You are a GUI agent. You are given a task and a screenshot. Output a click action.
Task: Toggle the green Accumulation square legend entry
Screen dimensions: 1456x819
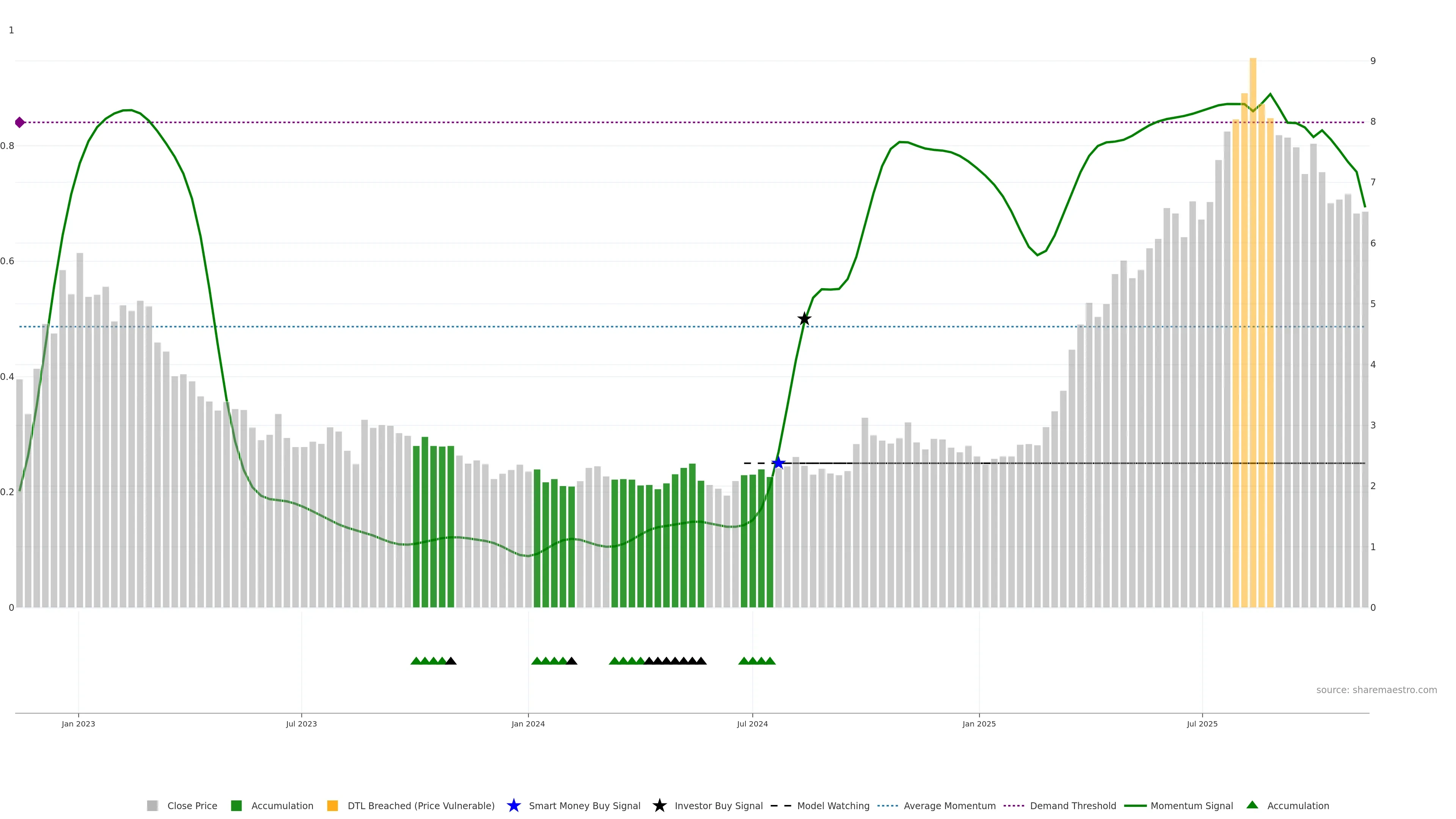tap(236, 805)
